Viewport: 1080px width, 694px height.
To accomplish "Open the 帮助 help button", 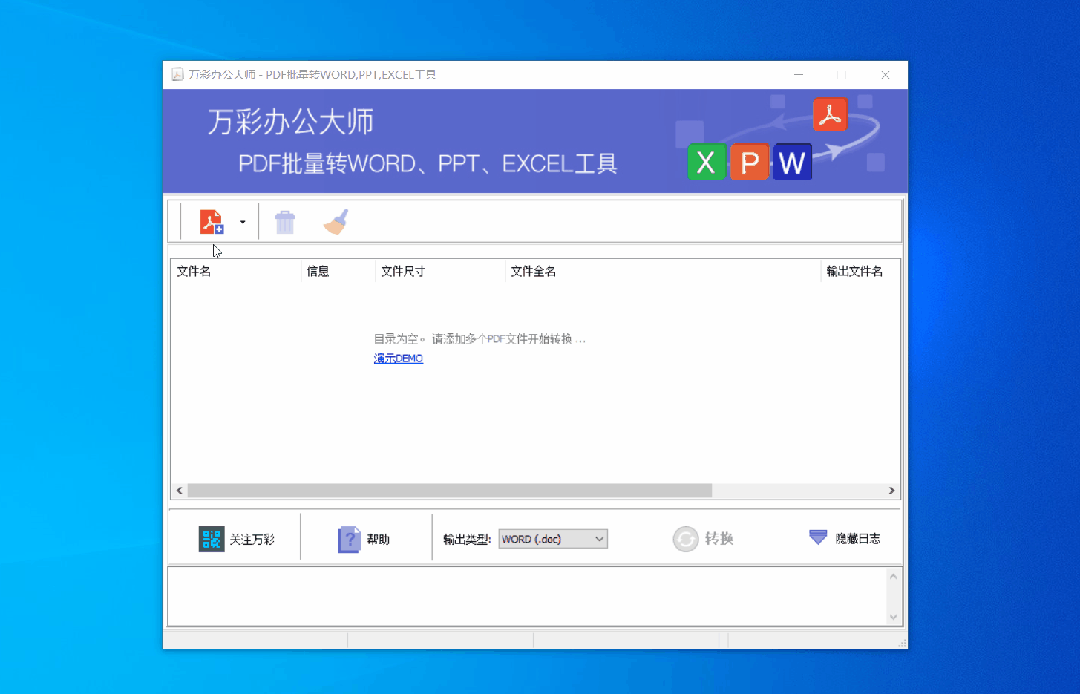I will click(363, 539).
